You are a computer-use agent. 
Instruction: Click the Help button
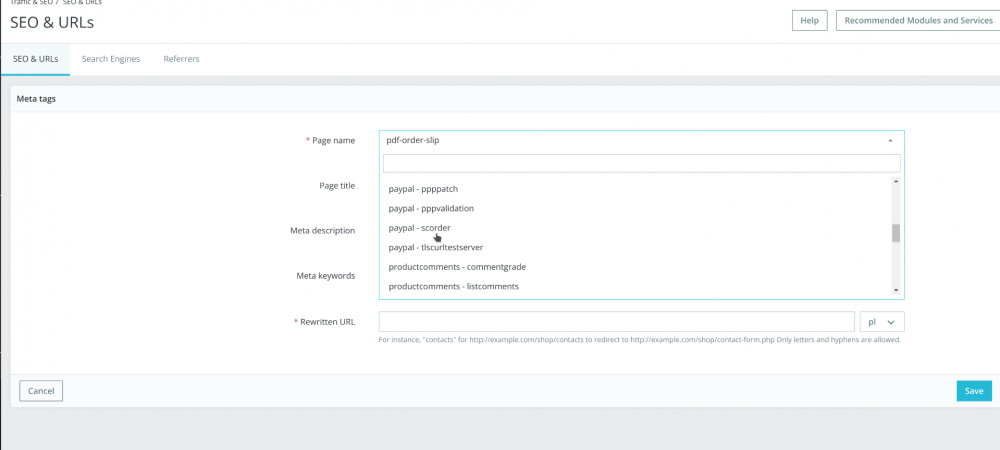click(x=810, y=20)
